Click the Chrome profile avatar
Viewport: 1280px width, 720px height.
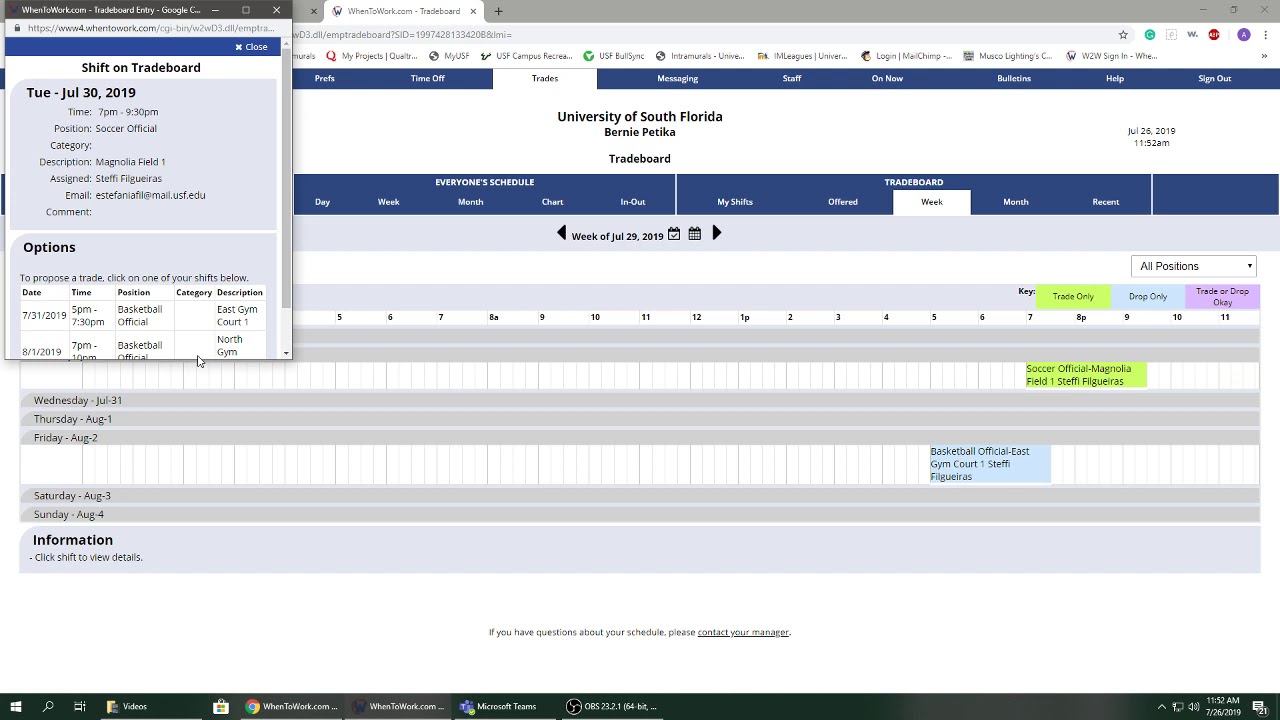[x=1243, y=34]
